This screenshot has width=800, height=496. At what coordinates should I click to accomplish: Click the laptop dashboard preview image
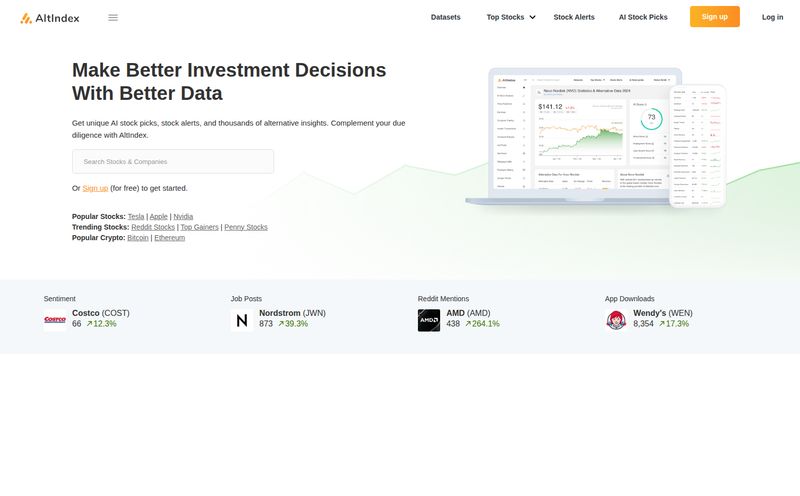coord(574,135)
